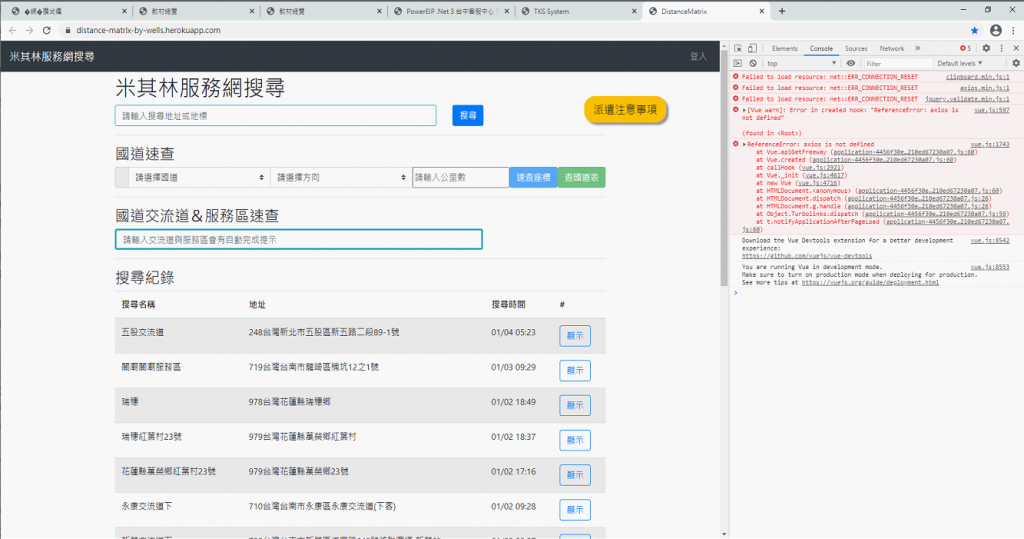
Task: Open the 請選擇方向 dropdown
Action: [341, 177]
